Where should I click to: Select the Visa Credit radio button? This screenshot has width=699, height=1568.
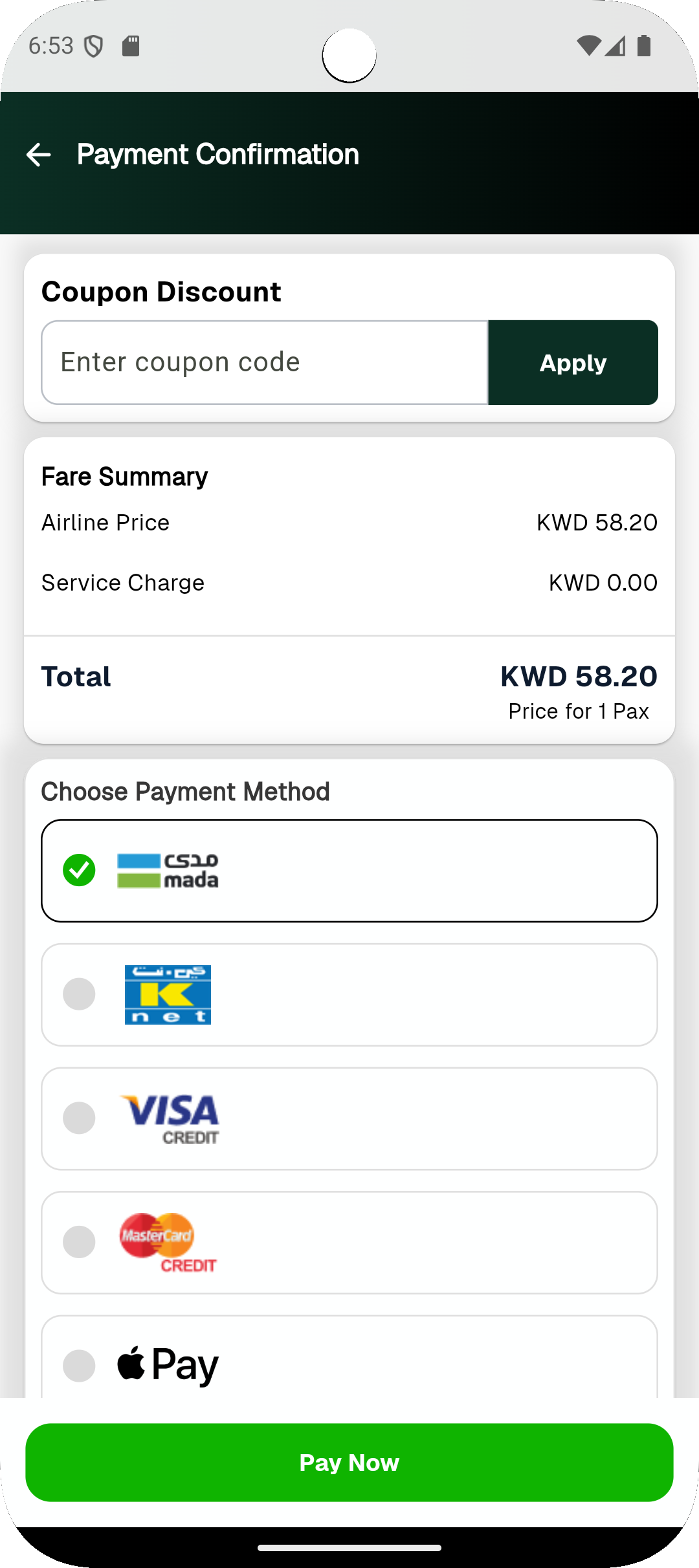coord(79,1118)
